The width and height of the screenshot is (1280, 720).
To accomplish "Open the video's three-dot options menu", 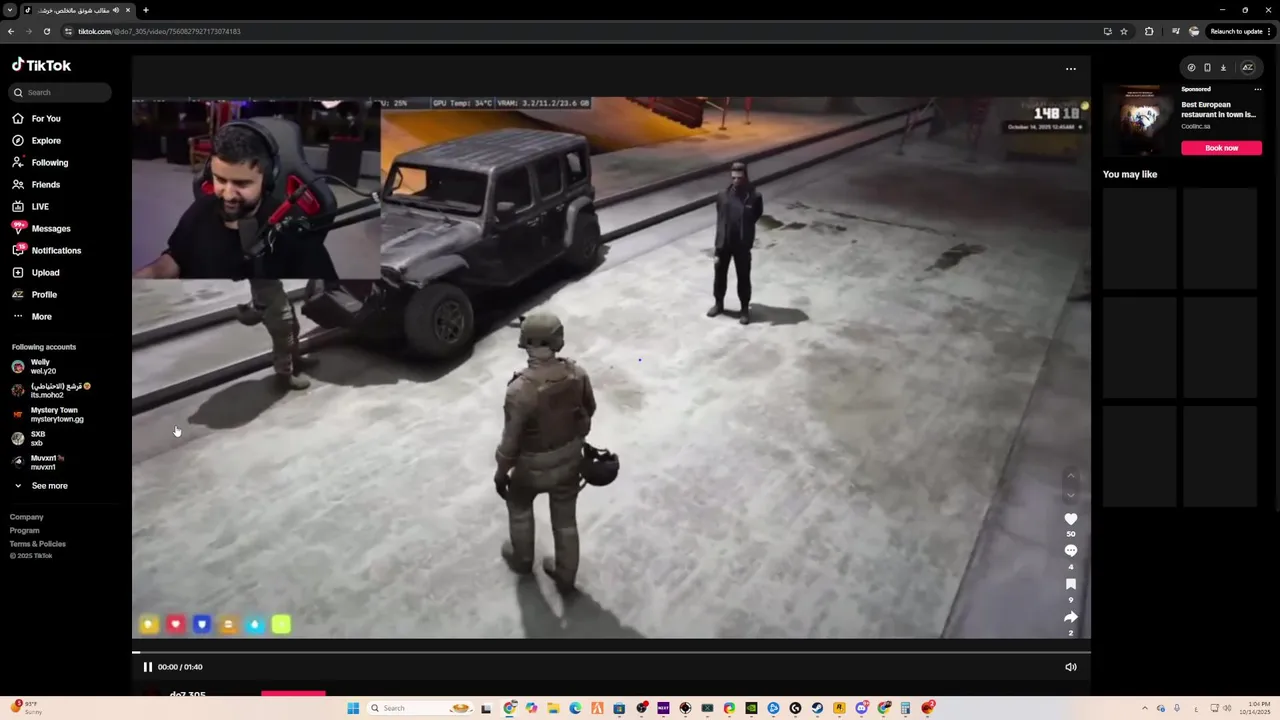I will (1070, 69).
